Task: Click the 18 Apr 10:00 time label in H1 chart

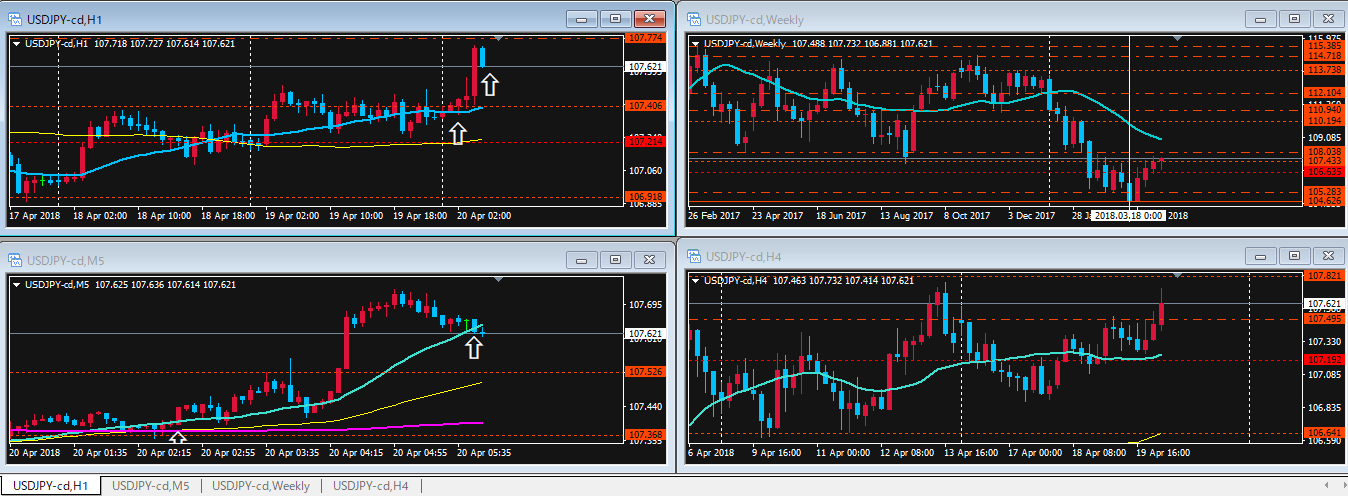Action: [x=164, y=216]
